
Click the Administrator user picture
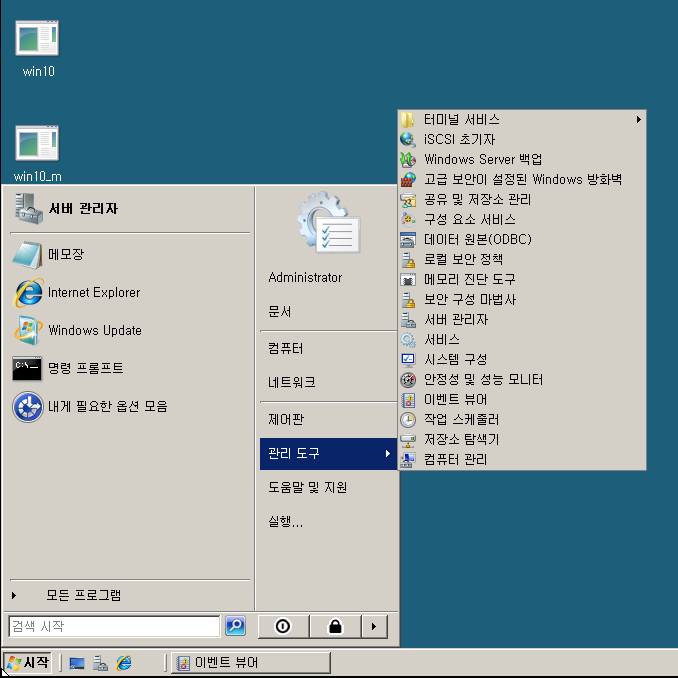[x=328, y=223]
